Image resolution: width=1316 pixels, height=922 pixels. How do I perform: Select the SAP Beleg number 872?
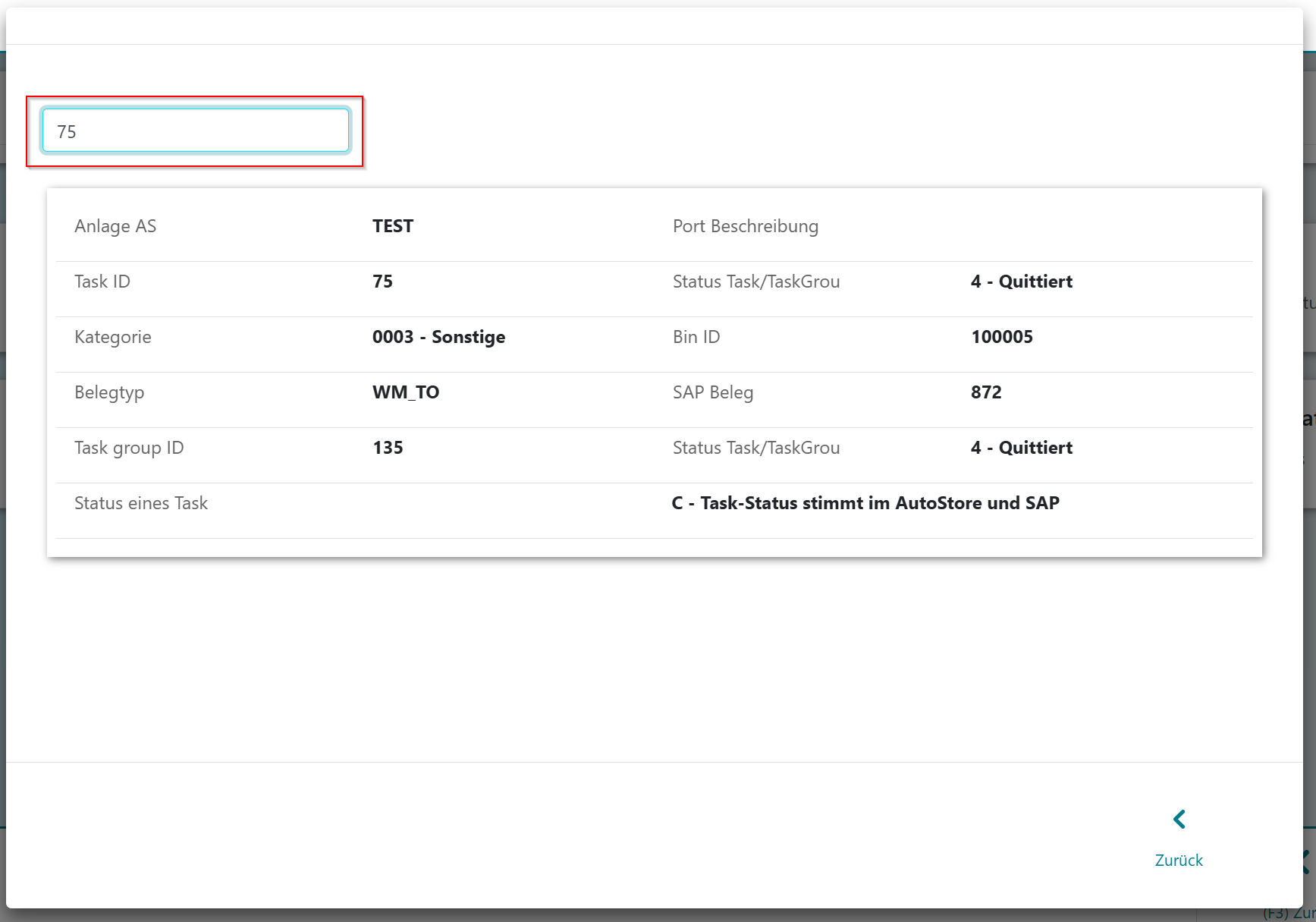click(986, 392)
